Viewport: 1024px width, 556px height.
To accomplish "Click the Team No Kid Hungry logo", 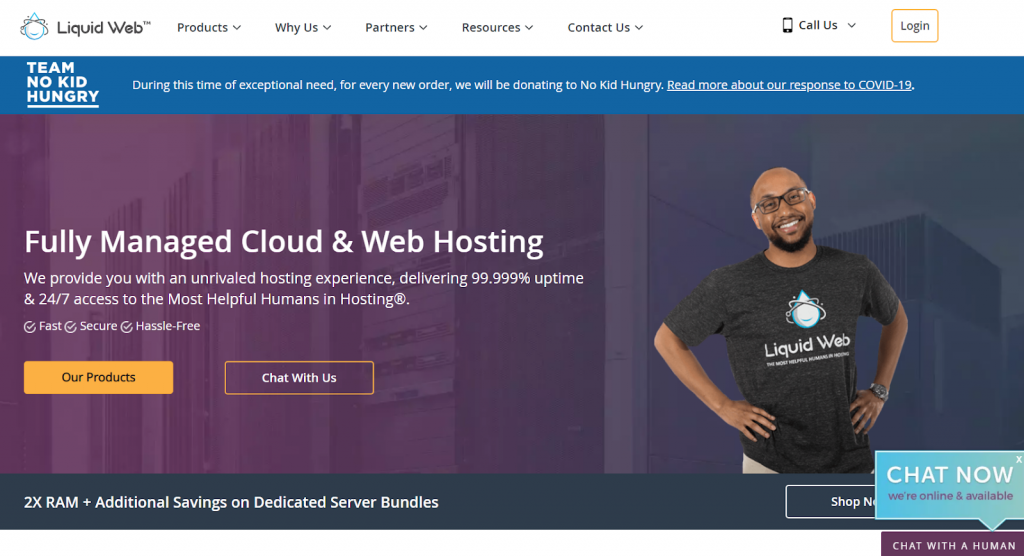I will click(63, 84).
